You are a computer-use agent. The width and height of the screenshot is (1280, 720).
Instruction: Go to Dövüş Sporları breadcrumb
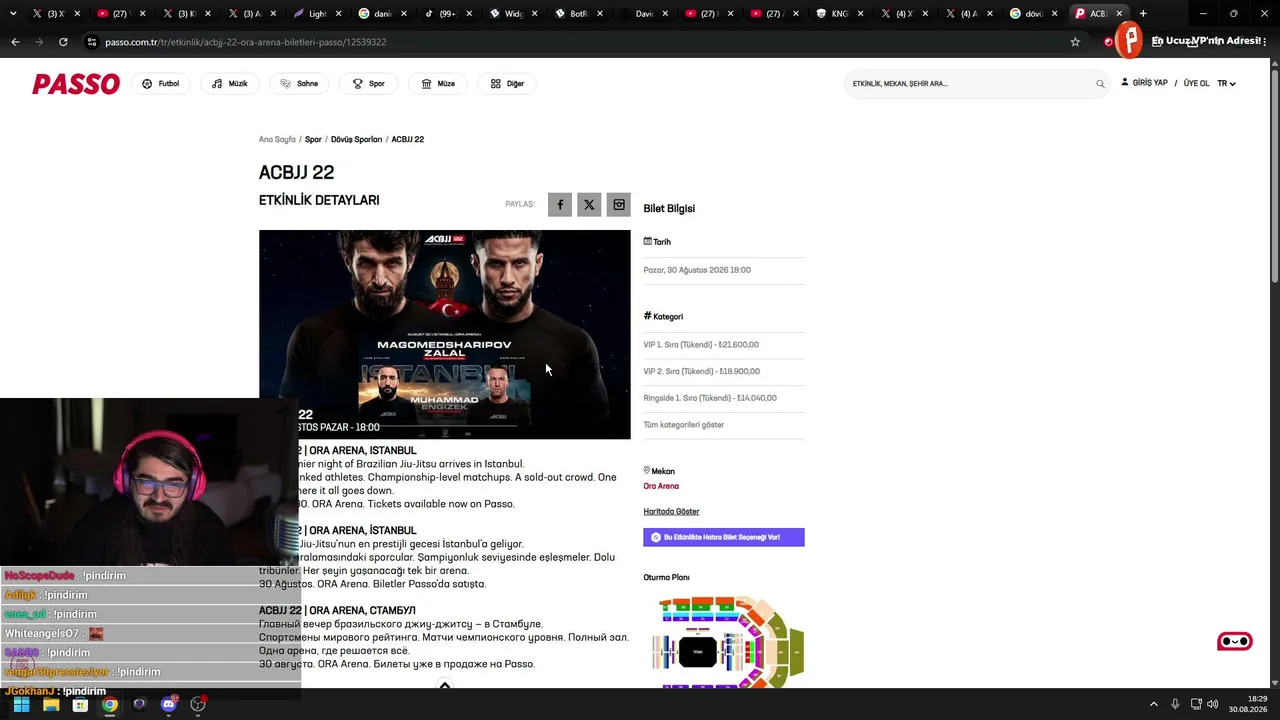point(356,140)
